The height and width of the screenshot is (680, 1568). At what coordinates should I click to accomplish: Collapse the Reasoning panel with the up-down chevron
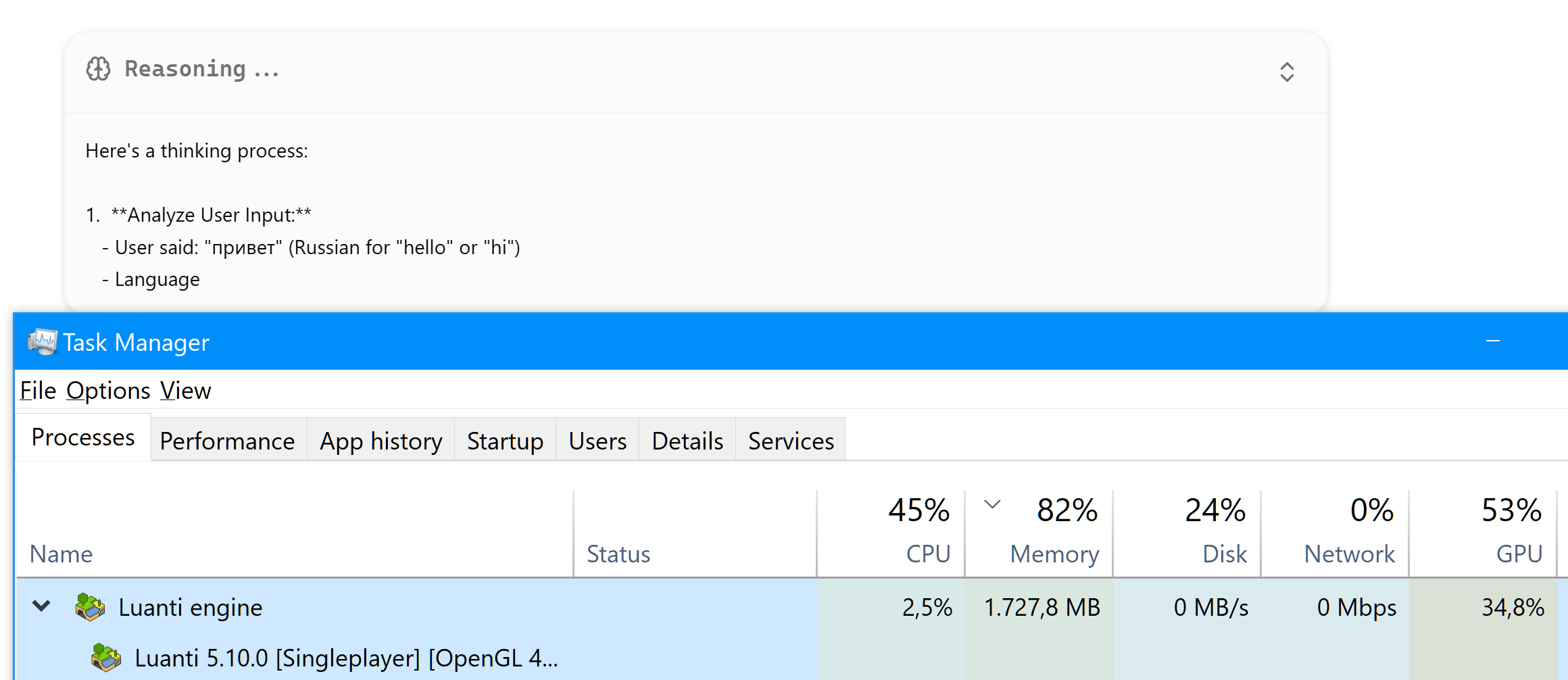click(x=1287, y=72)
